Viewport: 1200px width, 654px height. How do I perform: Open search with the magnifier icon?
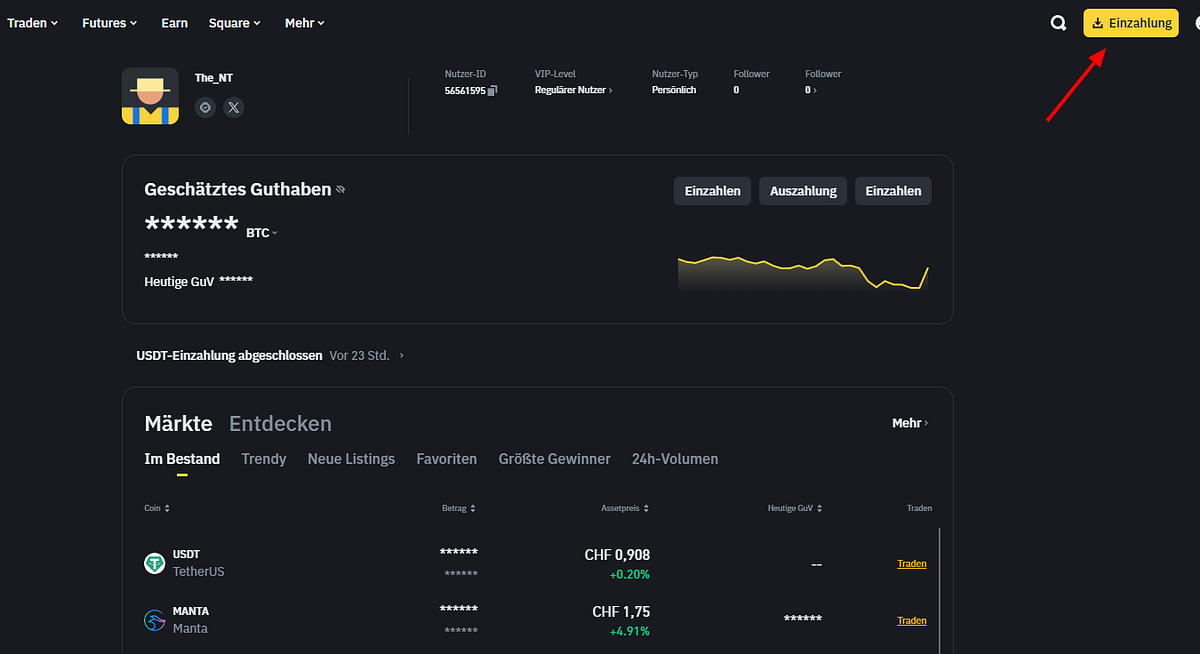coord(1058,22)
